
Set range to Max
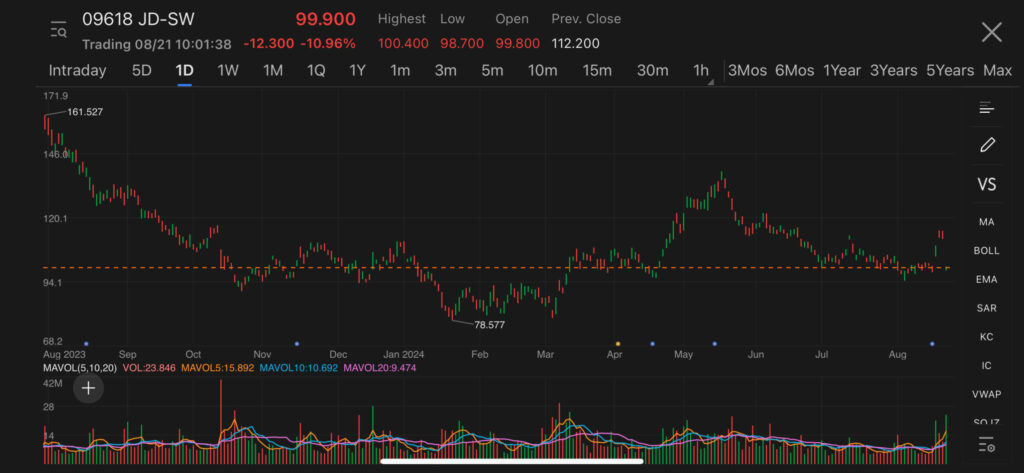(997, 71)
